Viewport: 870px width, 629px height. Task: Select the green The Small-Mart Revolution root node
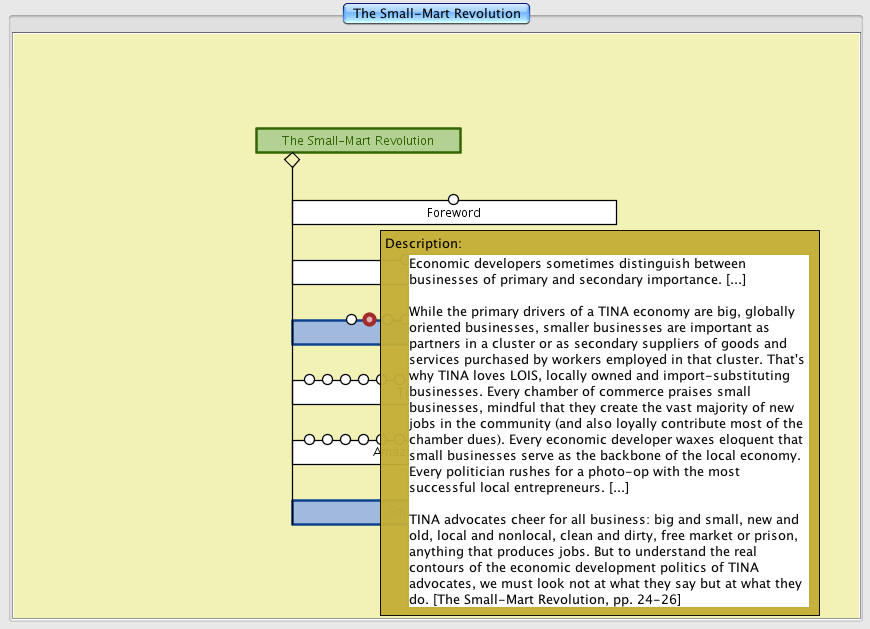coord(358,141)
